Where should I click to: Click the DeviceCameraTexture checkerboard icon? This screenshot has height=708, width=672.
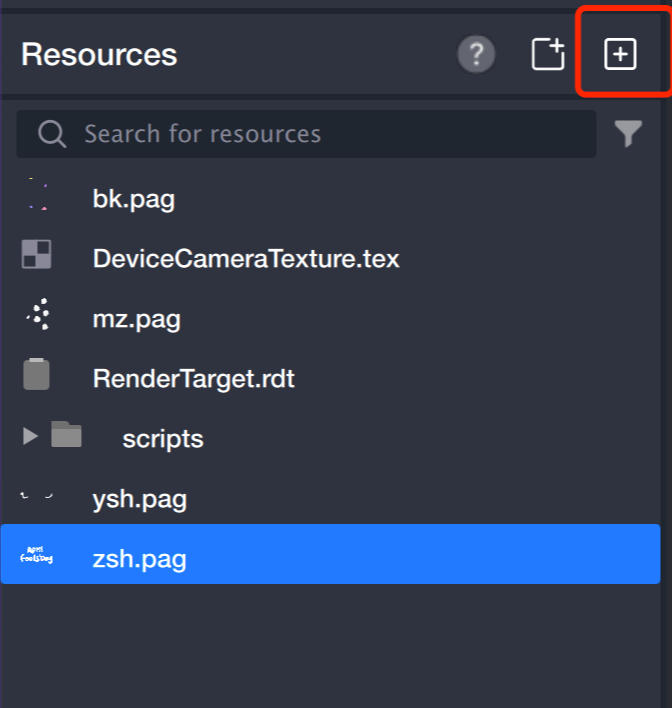click(x=37, y=255)
